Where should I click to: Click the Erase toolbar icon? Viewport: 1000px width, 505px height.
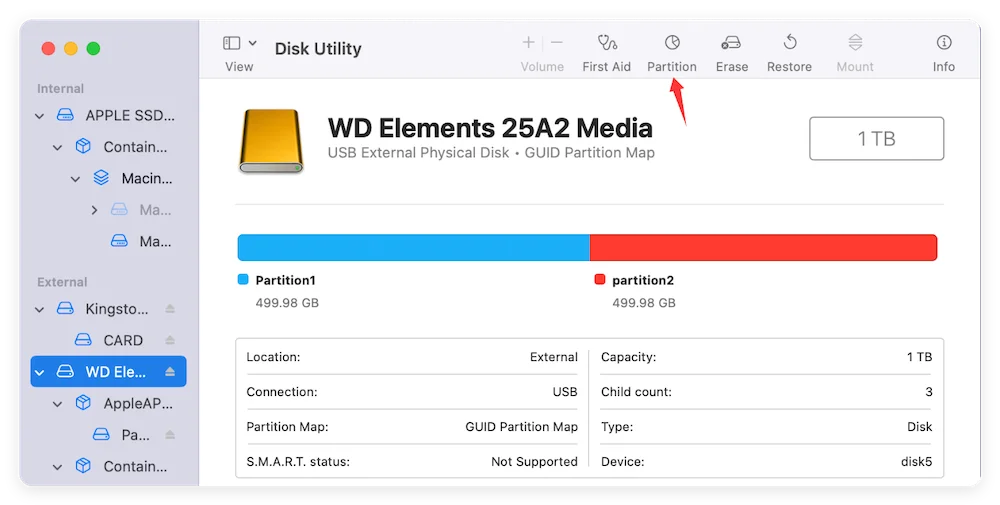pyautogui.click(x=731, y=43)
